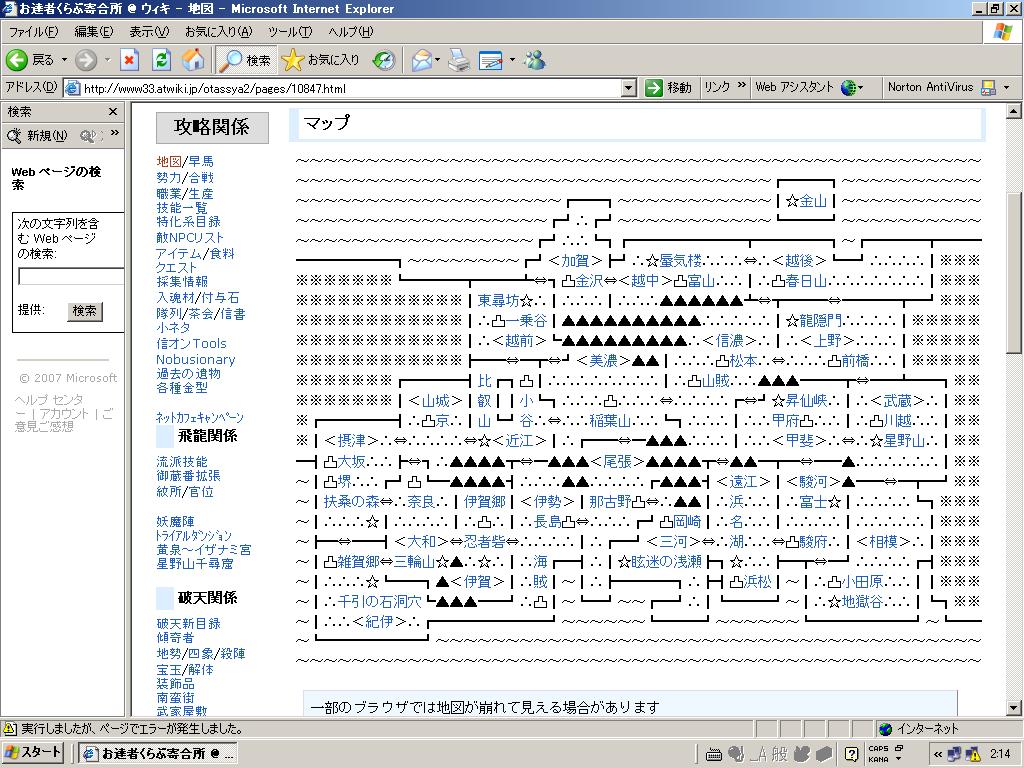Viewport: 1024px width, 768px height.
Task: Click the Start button on taskbar
Action: pos(35,753)
